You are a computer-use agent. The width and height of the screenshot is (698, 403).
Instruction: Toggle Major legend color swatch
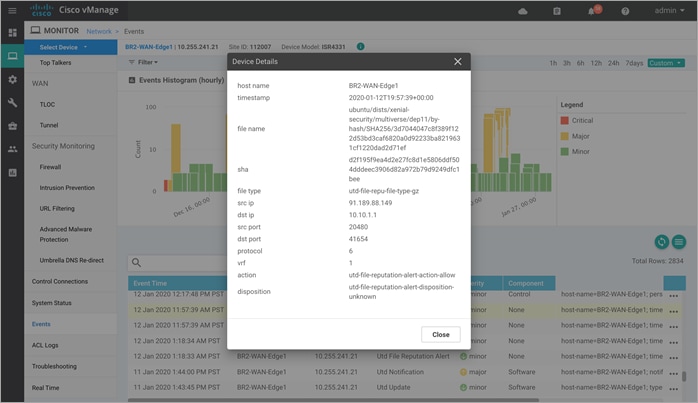564,136
